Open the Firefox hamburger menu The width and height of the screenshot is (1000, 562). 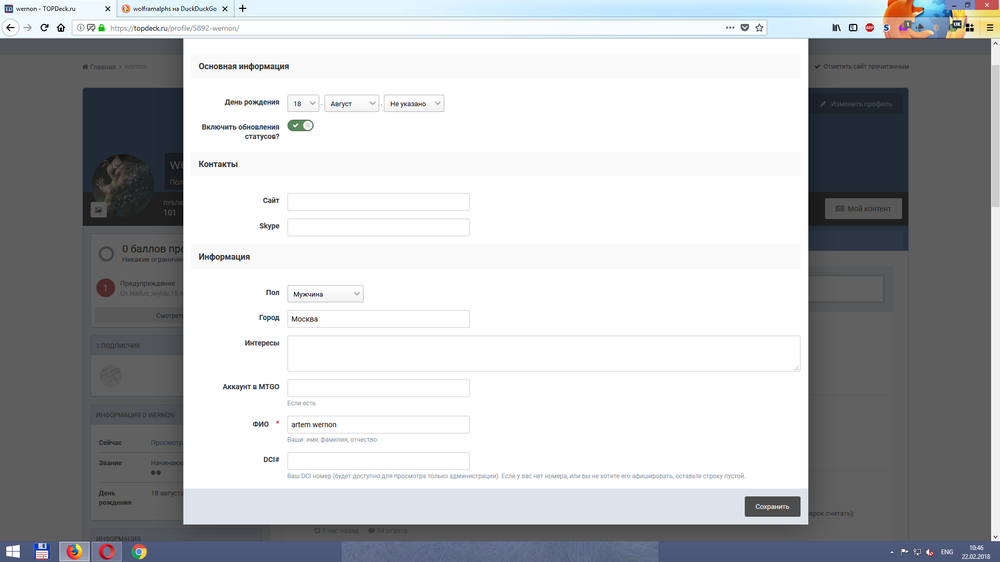(x=989, y=28)
